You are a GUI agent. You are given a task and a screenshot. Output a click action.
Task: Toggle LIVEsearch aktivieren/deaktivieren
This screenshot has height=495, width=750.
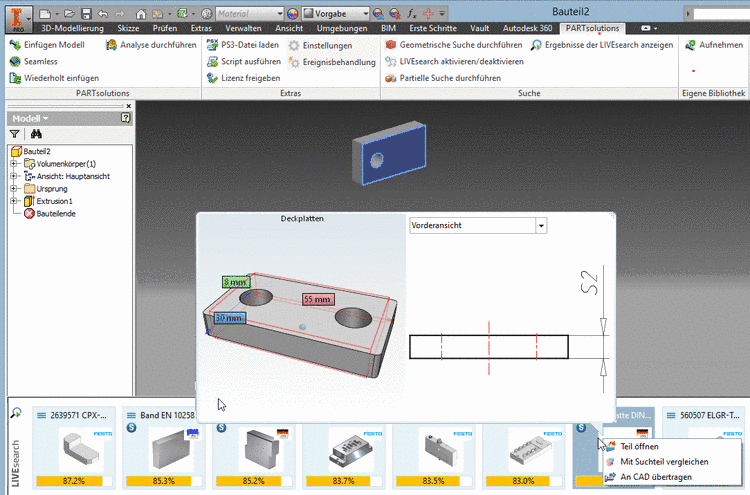point(454,61)
